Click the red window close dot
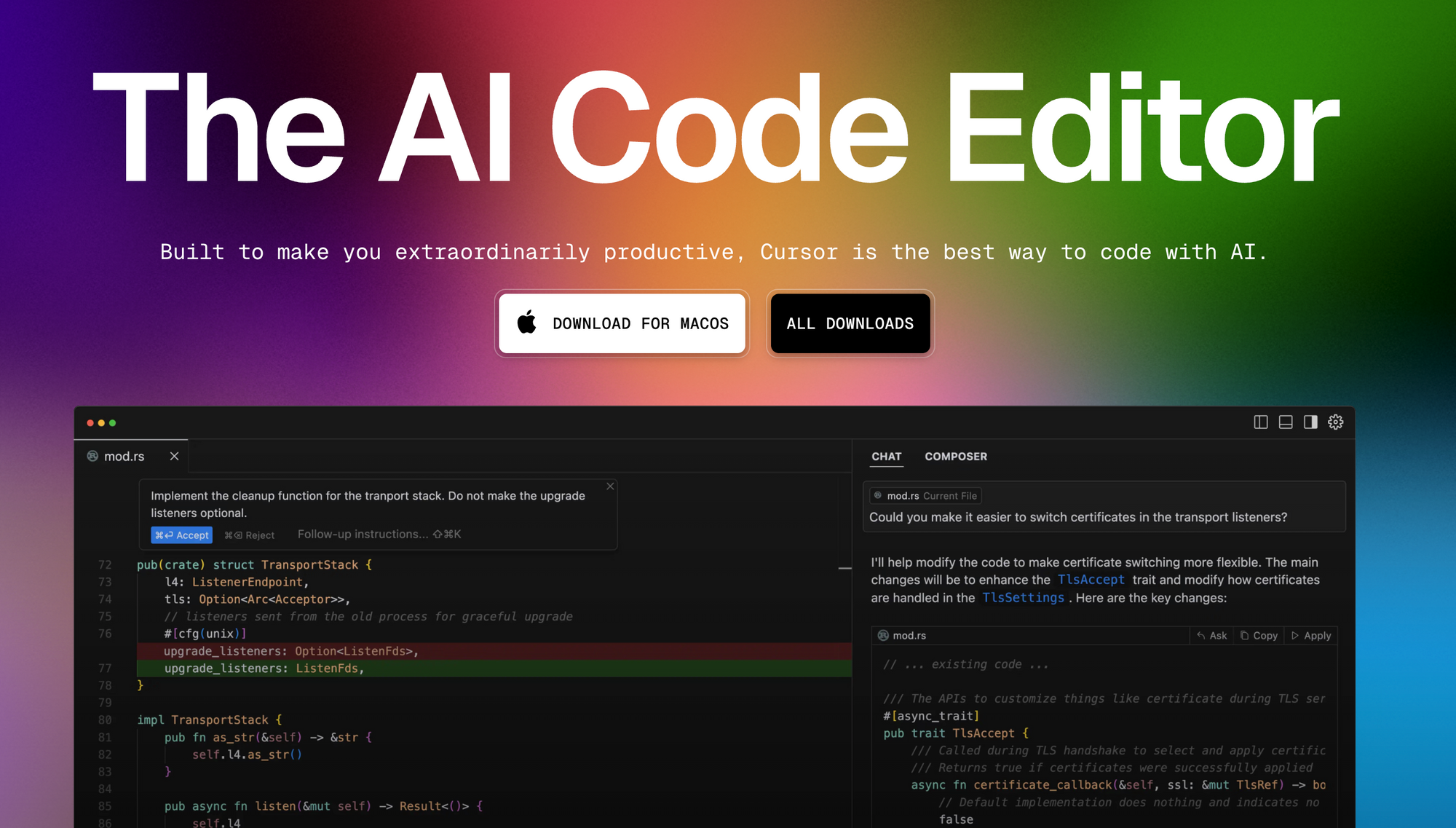This screenshot has width=1456, height=828. 90,423
